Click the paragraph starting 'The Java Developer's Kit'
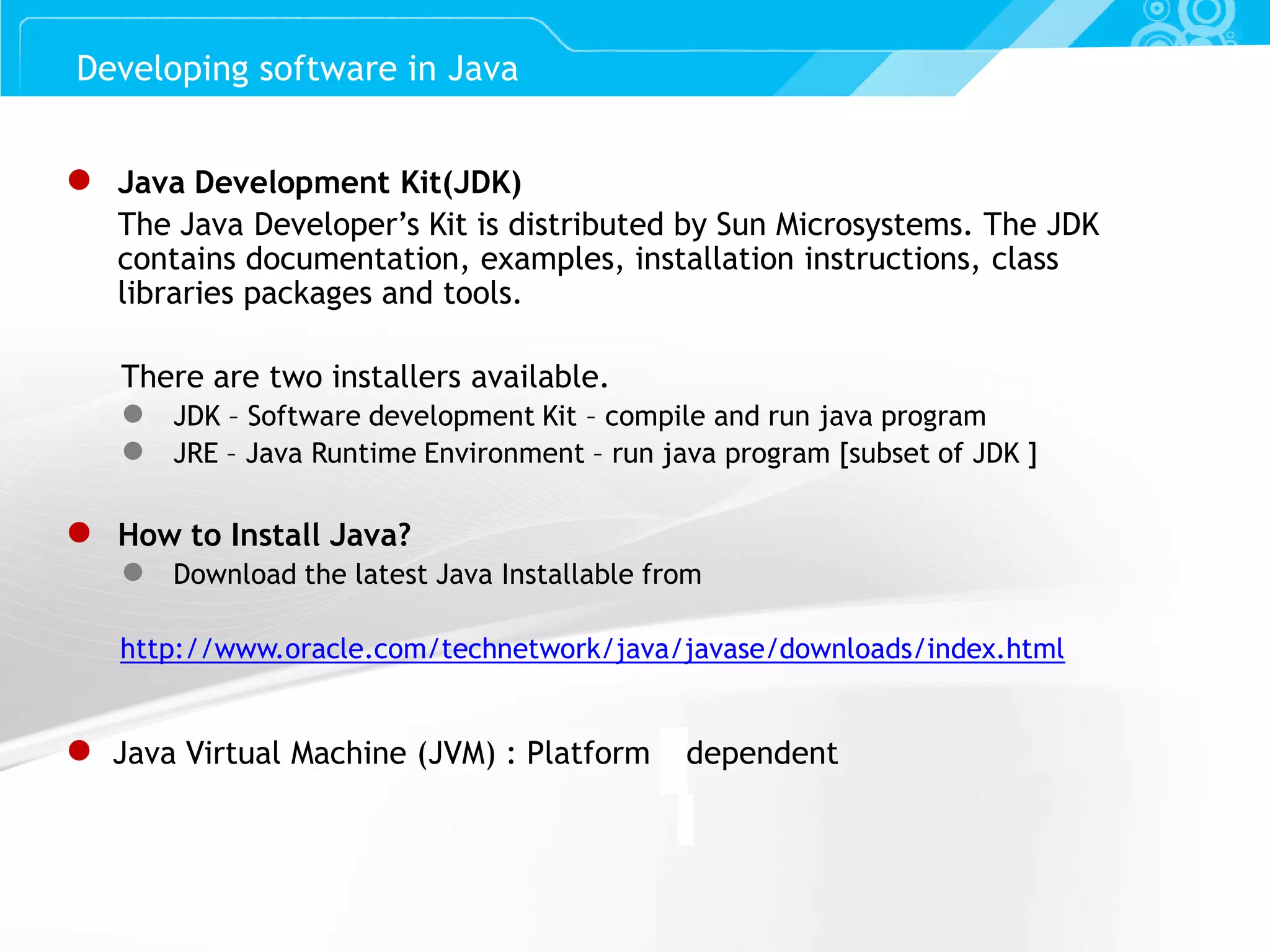This screenshot has height=952, width=1270. pyautogui.click(x=608, y=258)
